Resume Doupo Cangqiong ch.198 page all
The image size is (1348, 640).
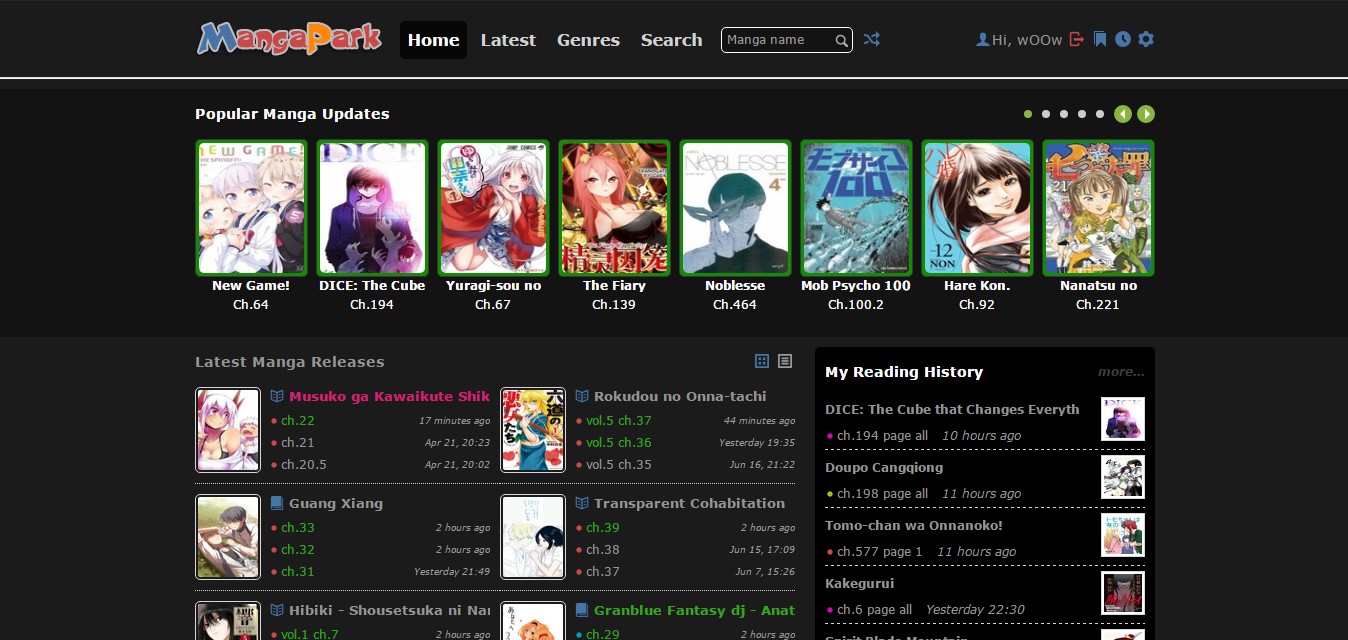[x=883, y=494]
